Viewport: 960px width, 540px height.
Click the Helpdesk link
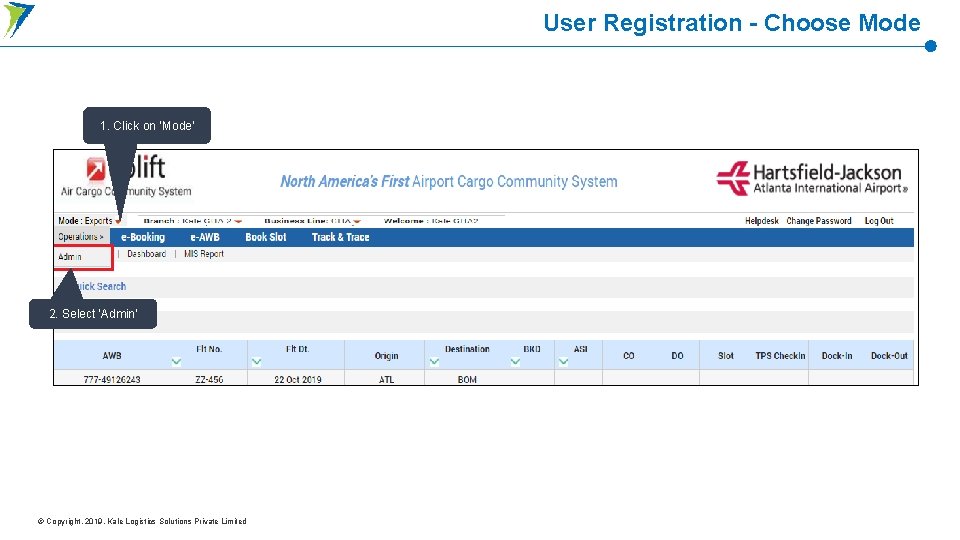click(x=762, y=220)
